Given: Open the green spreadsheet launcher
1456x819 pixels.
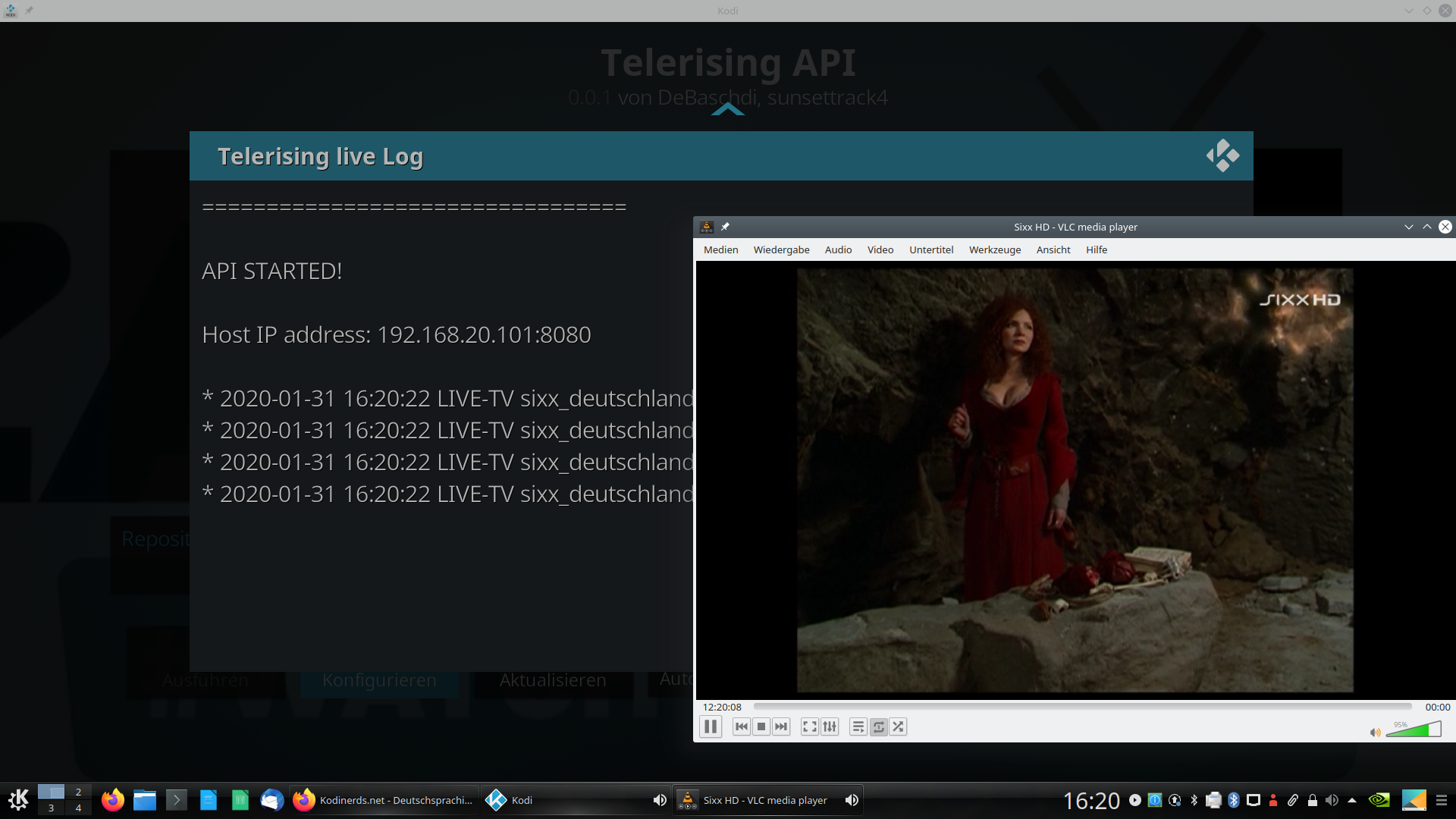Looking at the screenshot, I should (240, 800).
